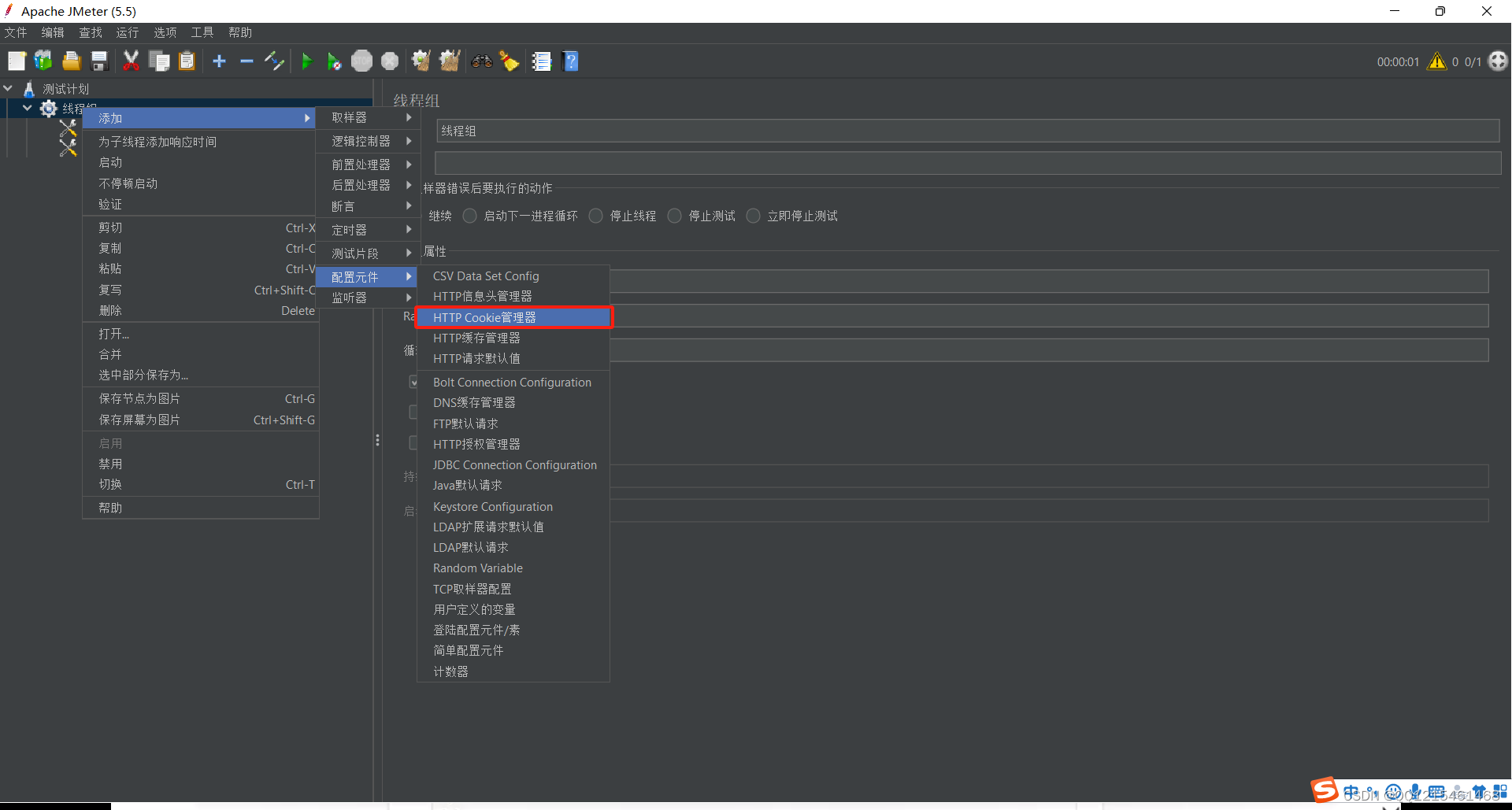Viewport: 1512px width, 810px height.
Task: Click the New test plan toolbar icon
Action: 17,61
